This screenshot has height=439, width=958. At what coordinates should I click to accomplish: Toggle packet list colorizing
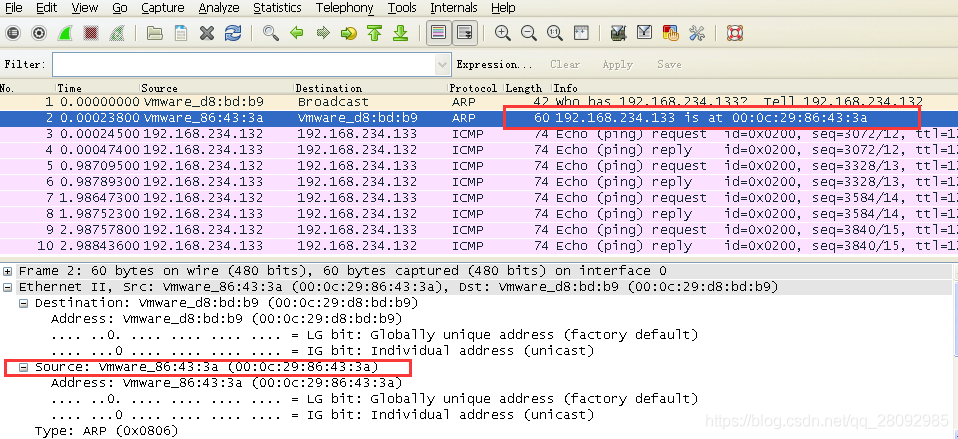[439, 33]
